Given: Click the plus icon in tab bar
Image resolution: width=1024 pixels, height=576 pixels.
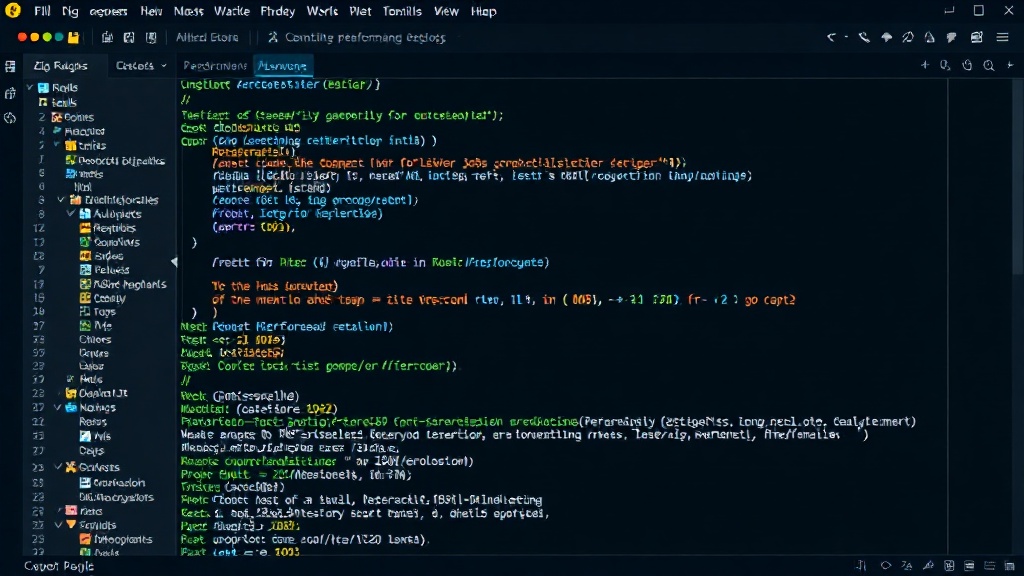Looking at the screenshot, I should [x=925, y=65].
